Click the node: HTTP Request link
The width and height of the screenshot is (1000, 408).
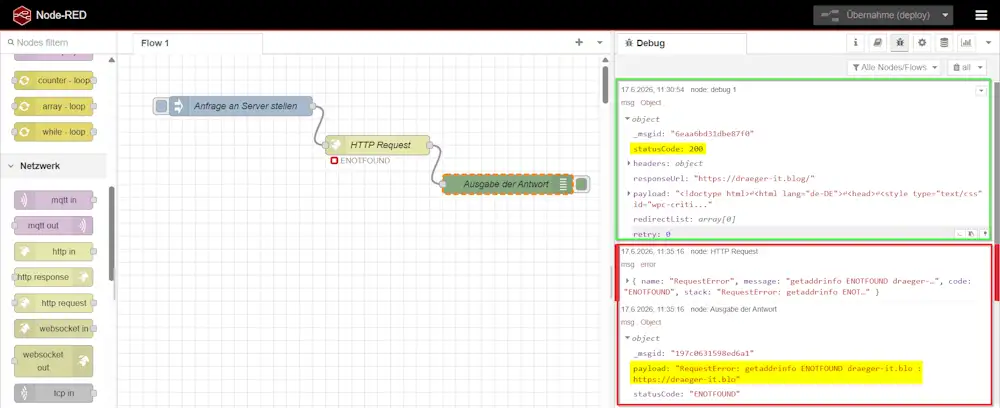click(x=724, y=252)
